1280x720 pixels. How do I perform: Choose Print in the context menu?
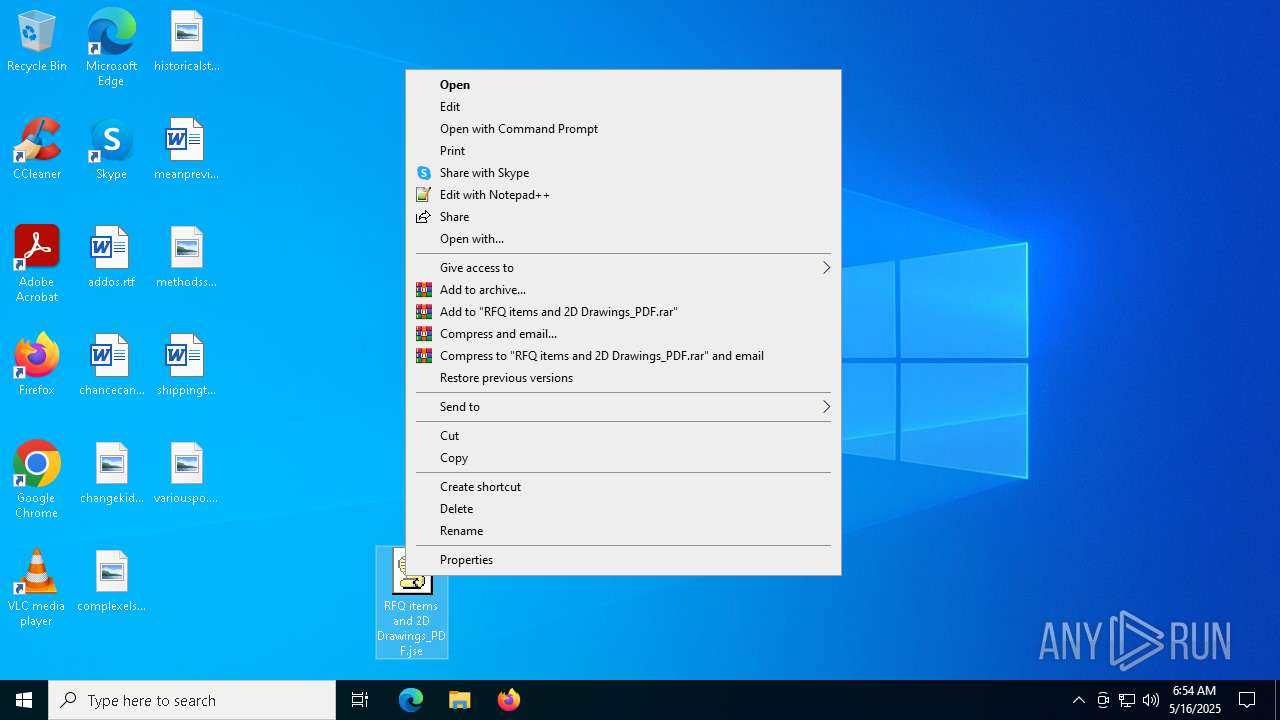point(623,151)
